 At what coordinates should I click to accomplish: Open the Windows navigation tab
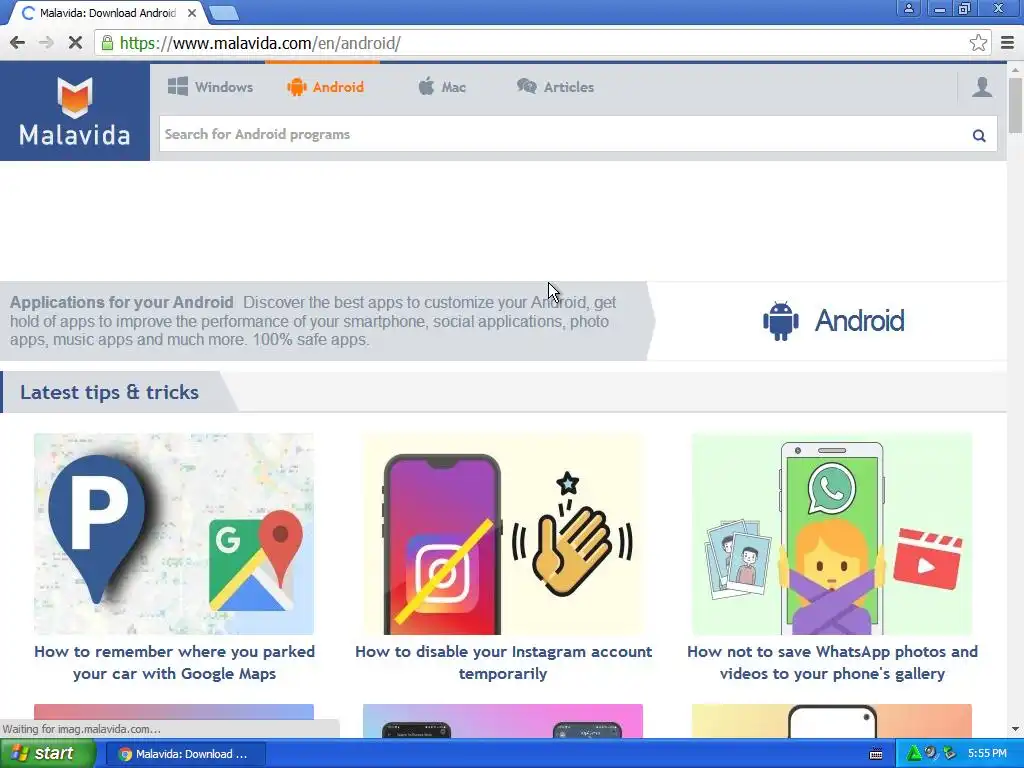(210, 87)
